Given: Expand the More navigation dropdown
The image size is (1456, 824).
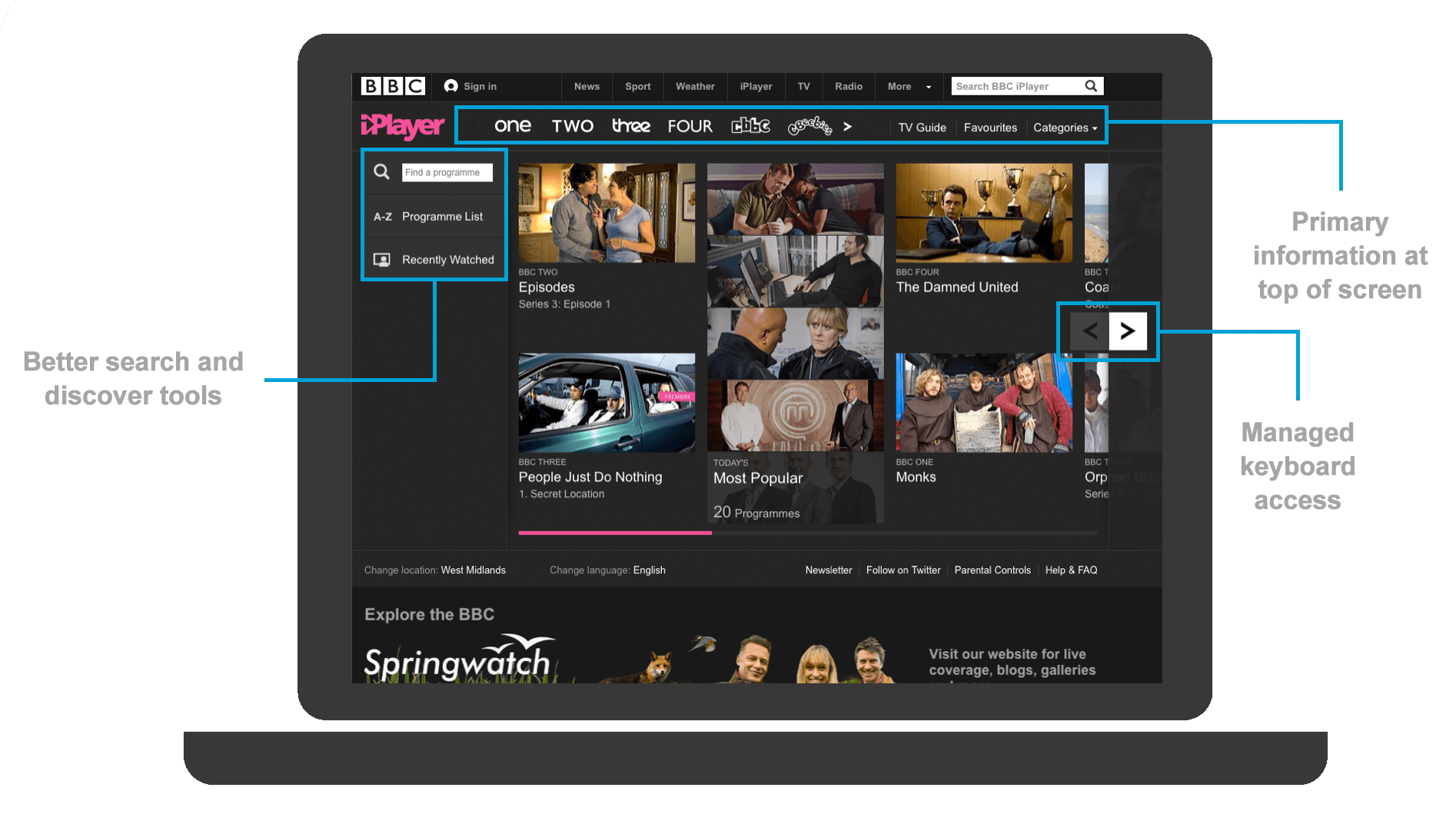Looking at the screenshot, I should [x=909, y=87].
